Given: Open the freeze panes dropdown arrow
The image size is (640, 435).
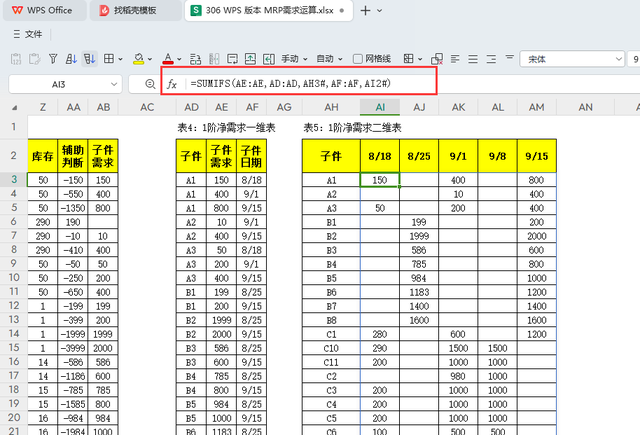Looking at the screenshot, I should (x=420, y=60).
